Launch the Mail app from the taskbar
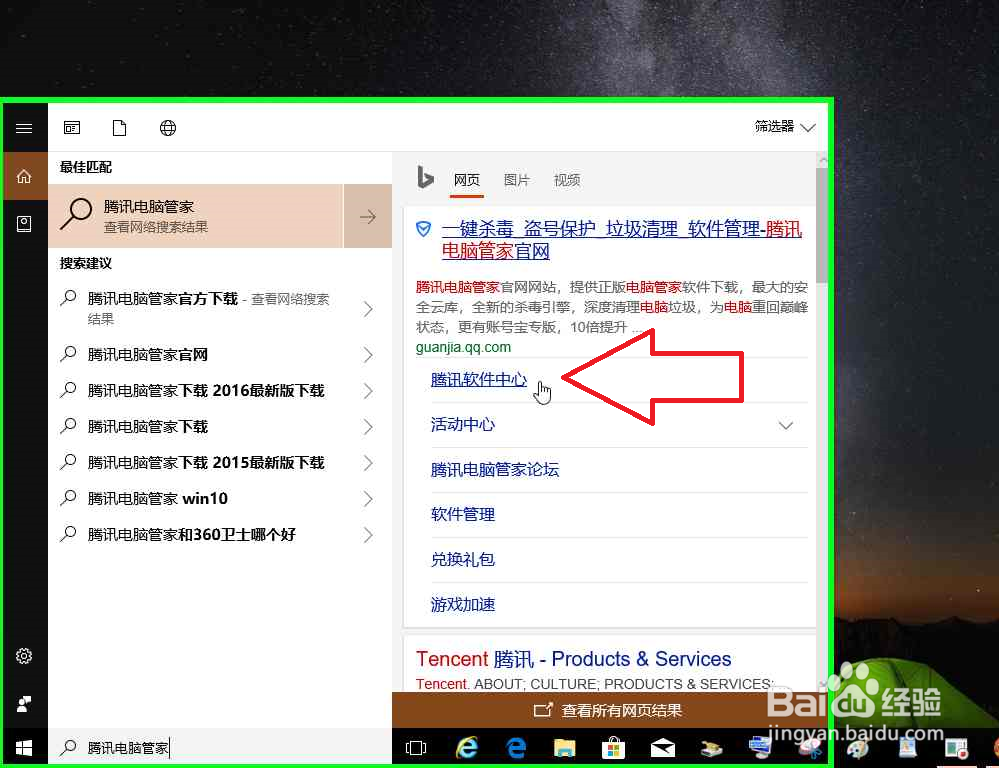The image size is (999, 768). [662, 747]
